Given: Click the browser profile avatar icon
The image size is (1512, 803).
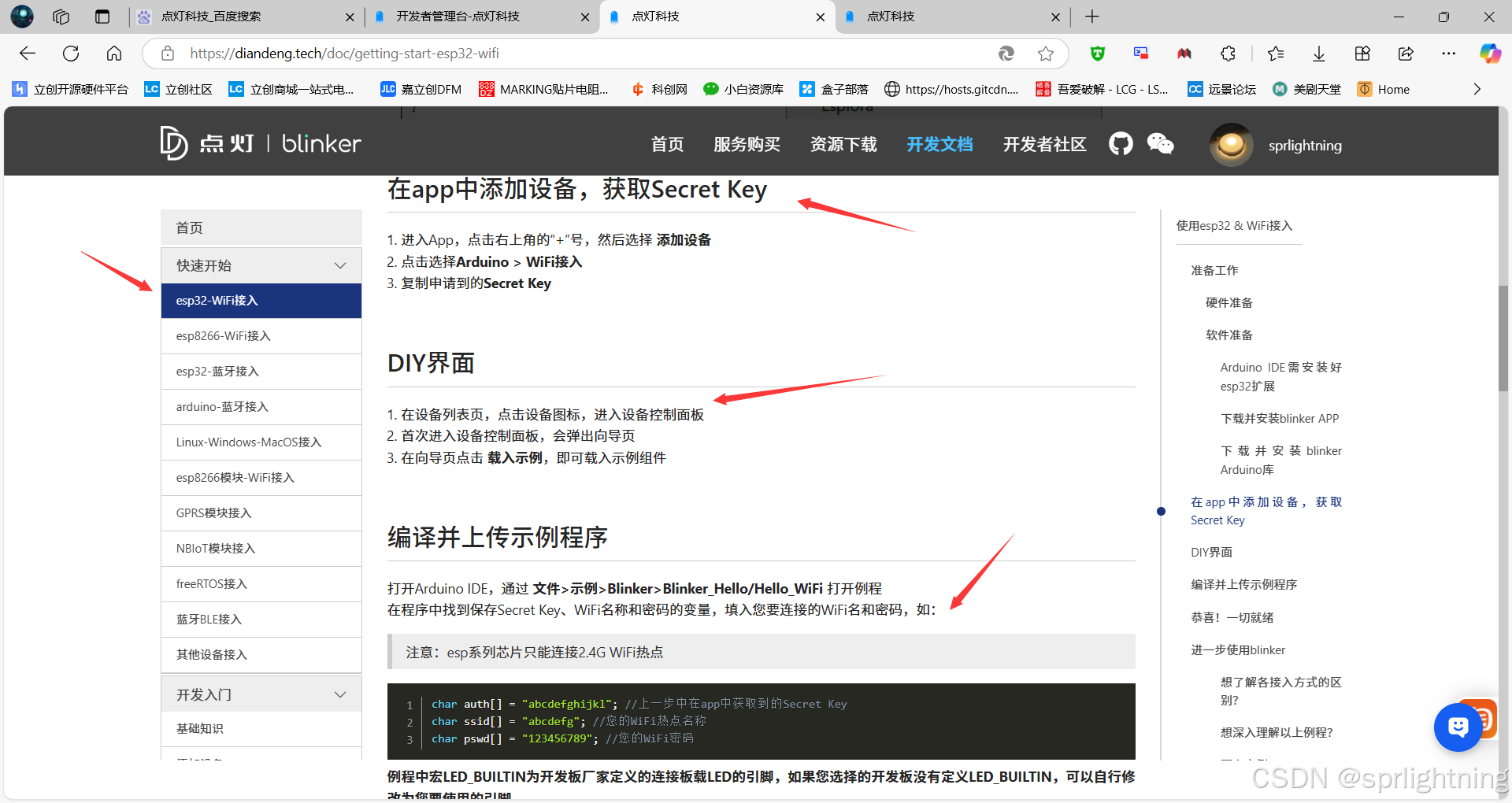Looking at the screenshot, I should click(x=21, y=17).
